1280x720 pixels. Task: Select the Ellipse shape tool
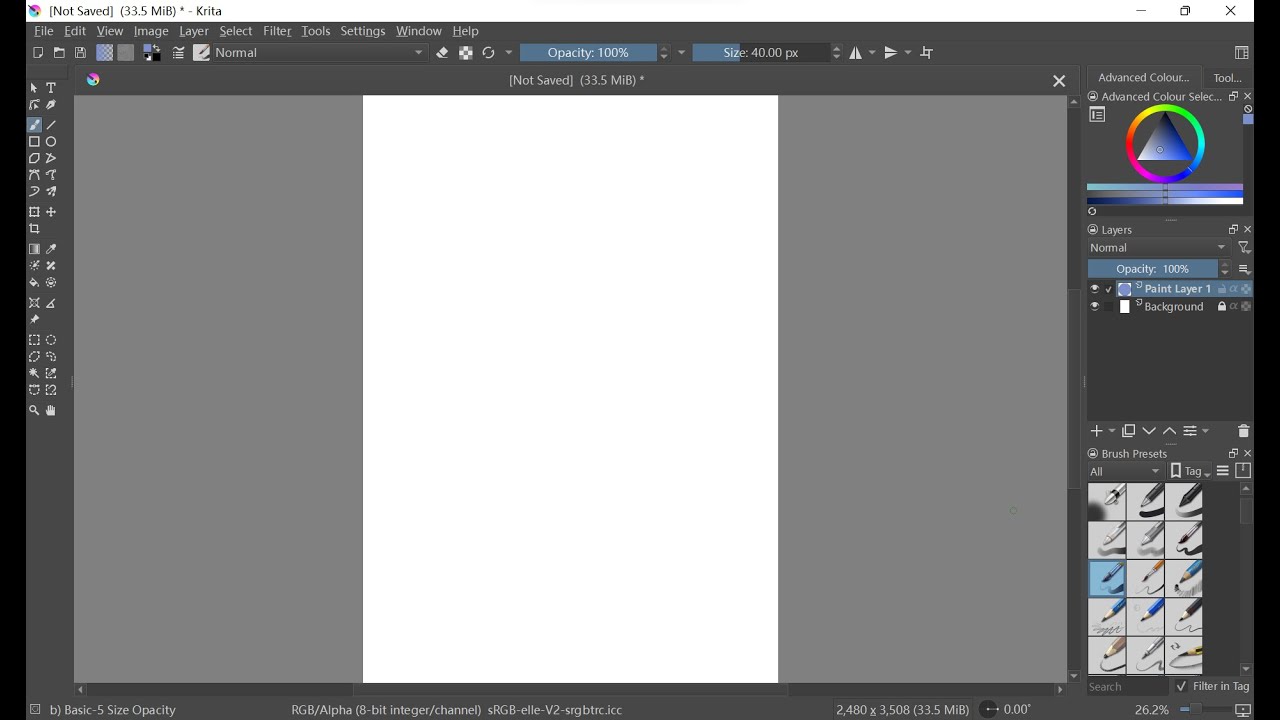[x=52, y=142]
